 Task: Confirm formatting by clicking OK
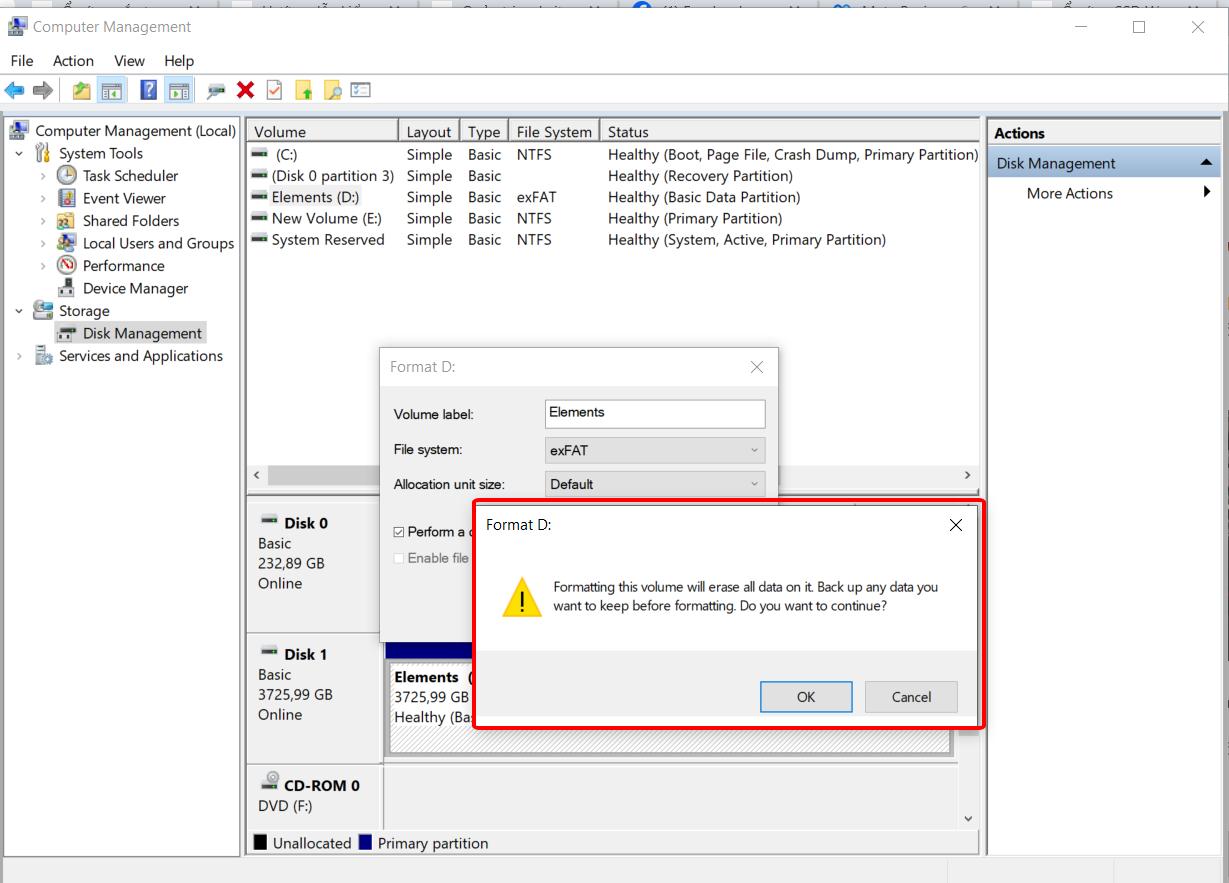[805, 697]
